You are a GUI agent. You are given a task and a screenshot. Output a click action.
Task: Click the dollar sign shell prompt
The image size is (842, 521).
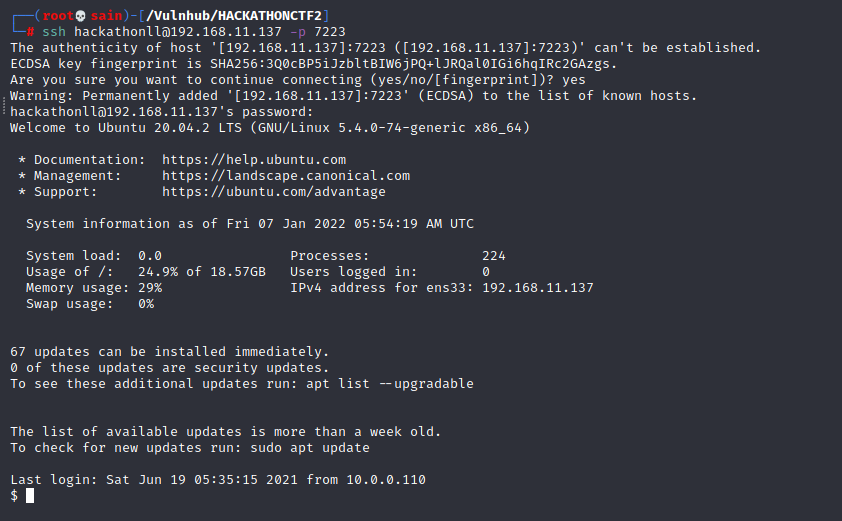coord(14,495)
